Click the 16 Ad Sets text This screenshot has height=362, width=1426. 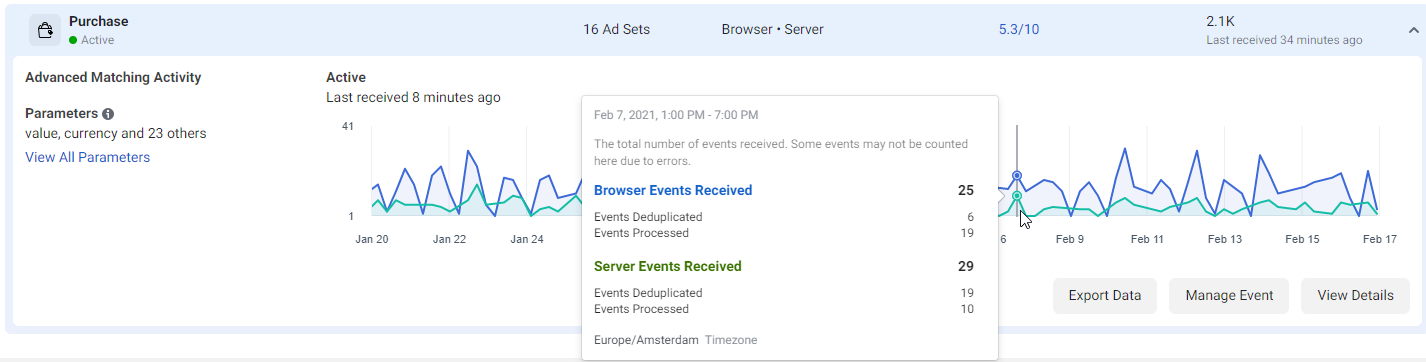617,29
